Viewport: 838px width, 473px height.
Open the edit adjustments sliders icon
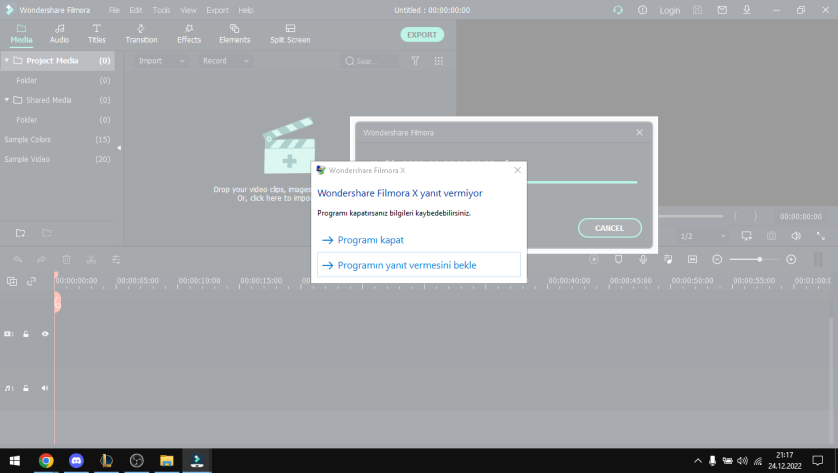point(116,260)
